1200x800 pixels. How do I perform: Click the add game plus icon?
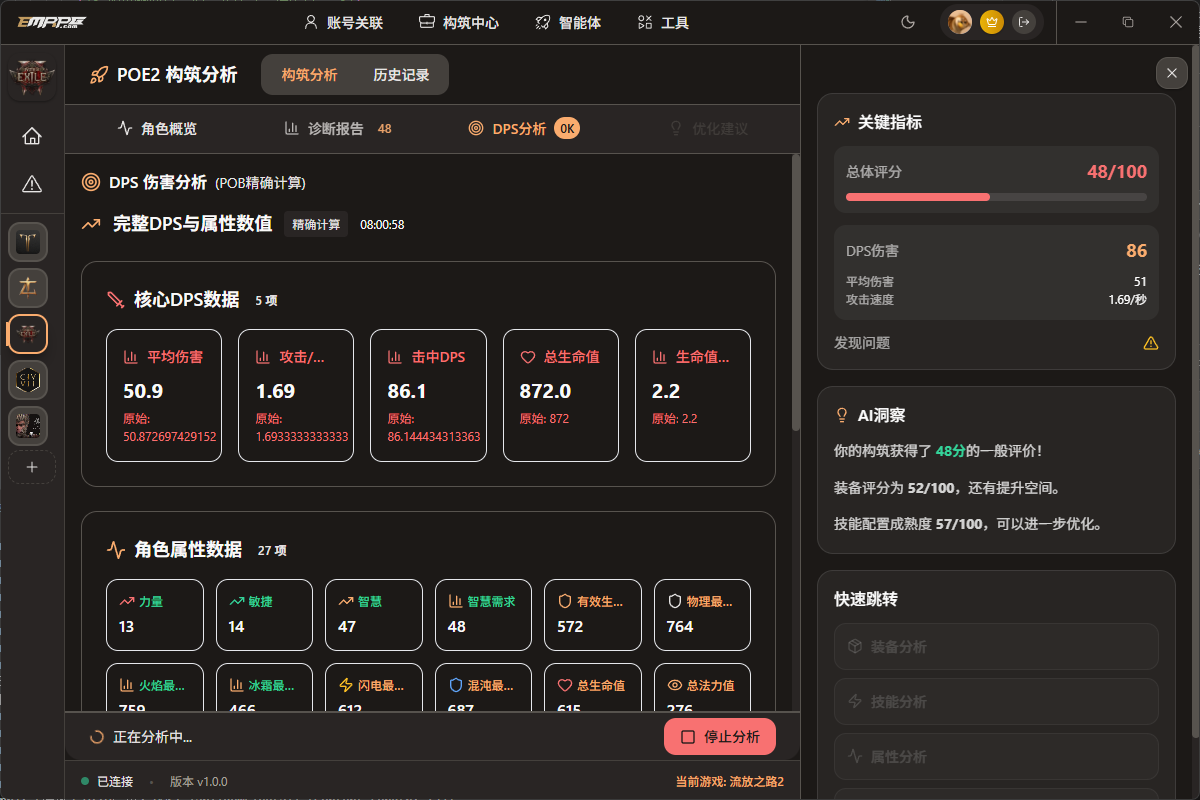[x=31, y=467]
